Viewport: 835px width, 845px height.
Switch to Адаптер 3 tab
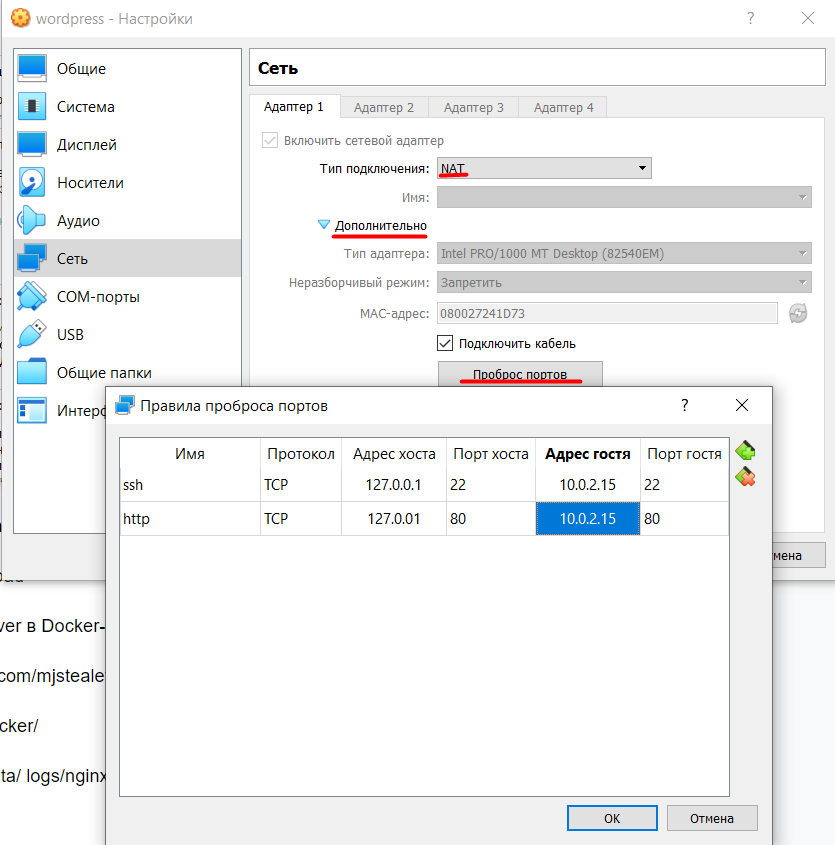[473, 107]
